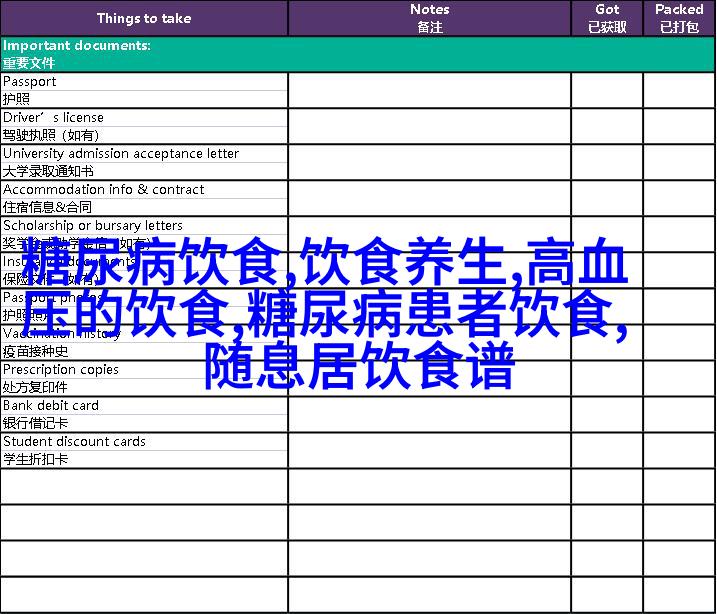Click the Got column header

606,18
